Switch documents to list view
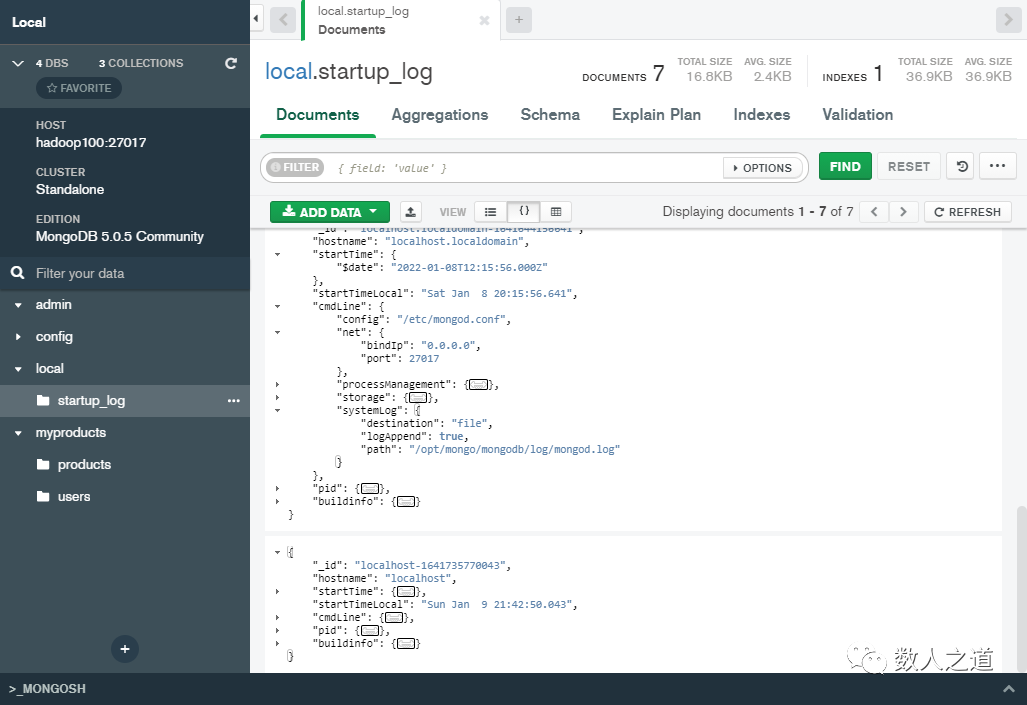Viewport: 1027px width, 705px height. [x=490, y=211]
